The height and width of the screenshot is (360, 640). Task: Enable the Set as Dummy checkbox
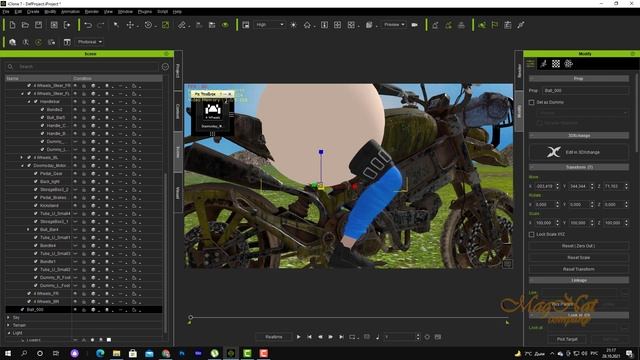tap(531, 102)
